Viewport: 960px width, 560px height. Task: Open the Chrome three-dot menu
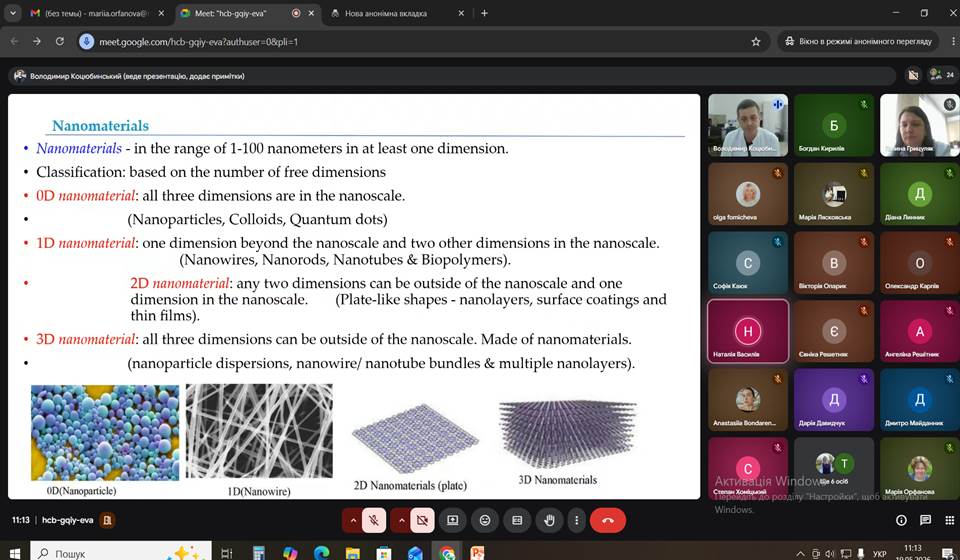pyautogui.click(x=954, y=42)
